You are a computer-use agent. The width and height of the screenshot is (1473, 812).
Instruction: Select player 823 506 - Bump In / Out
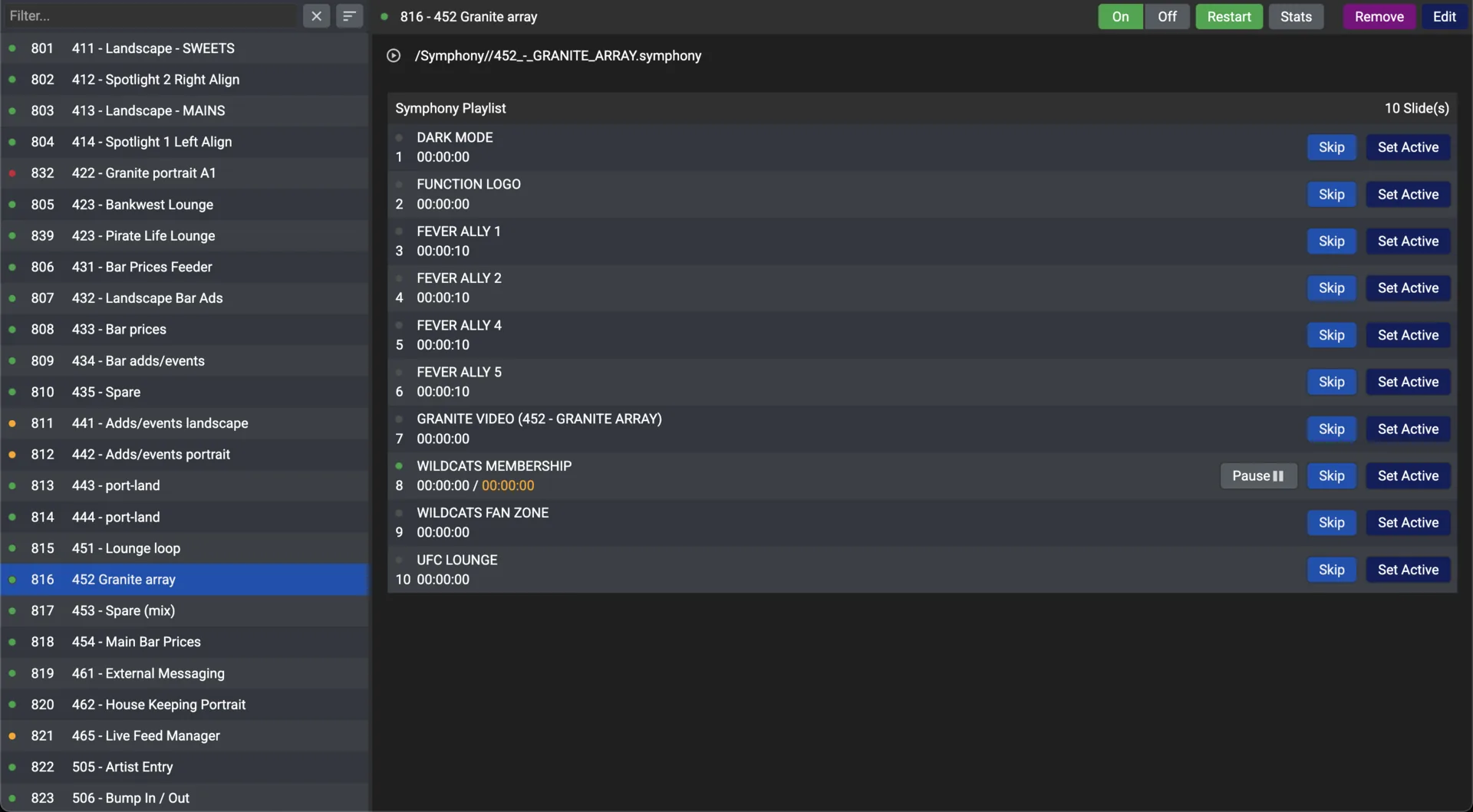185,797
